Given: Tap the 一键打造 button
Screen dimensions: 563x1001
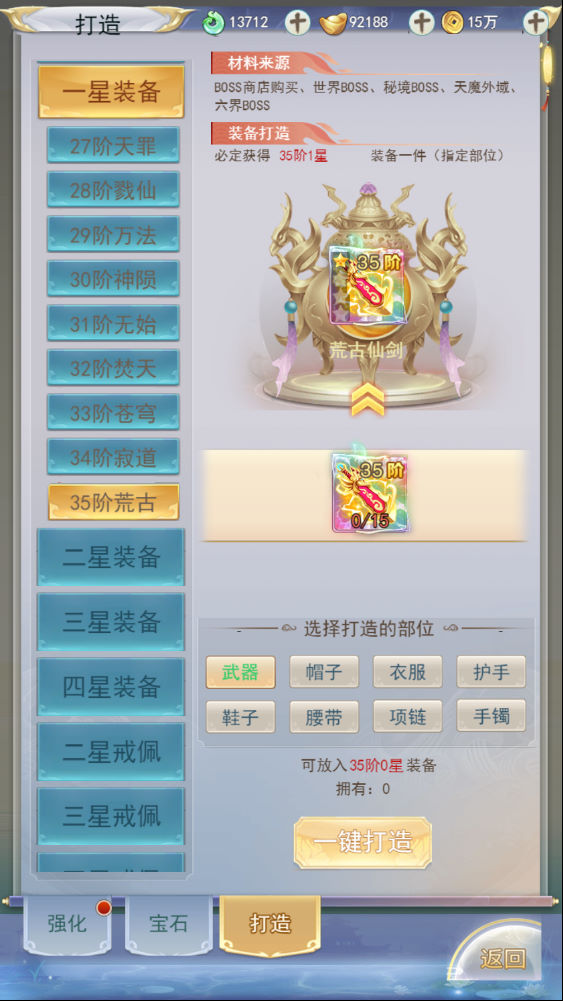Looking at the screenshot, I should click(363, 843).
